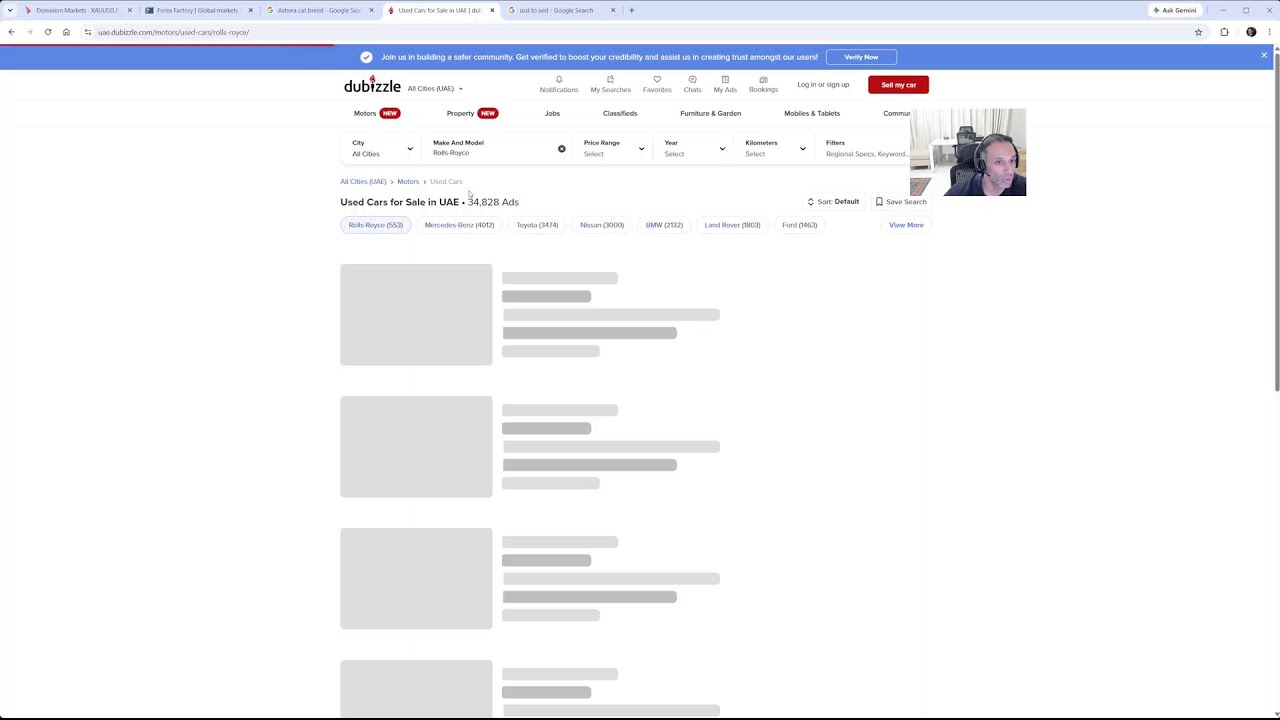Expand the City dropdown

point(381,148)
